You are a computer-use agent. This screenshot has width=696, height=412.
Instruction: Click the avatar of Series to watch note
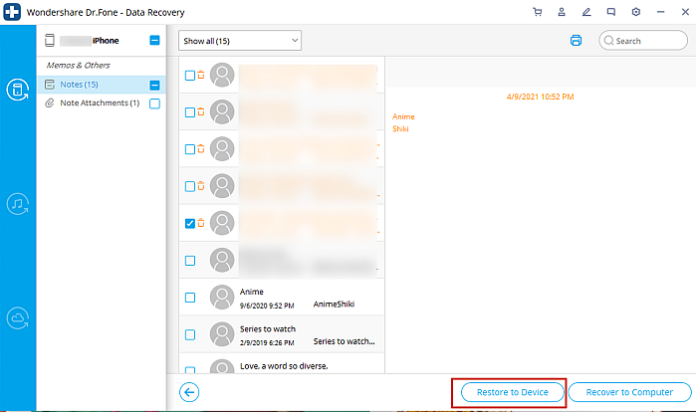pos(222,334)
